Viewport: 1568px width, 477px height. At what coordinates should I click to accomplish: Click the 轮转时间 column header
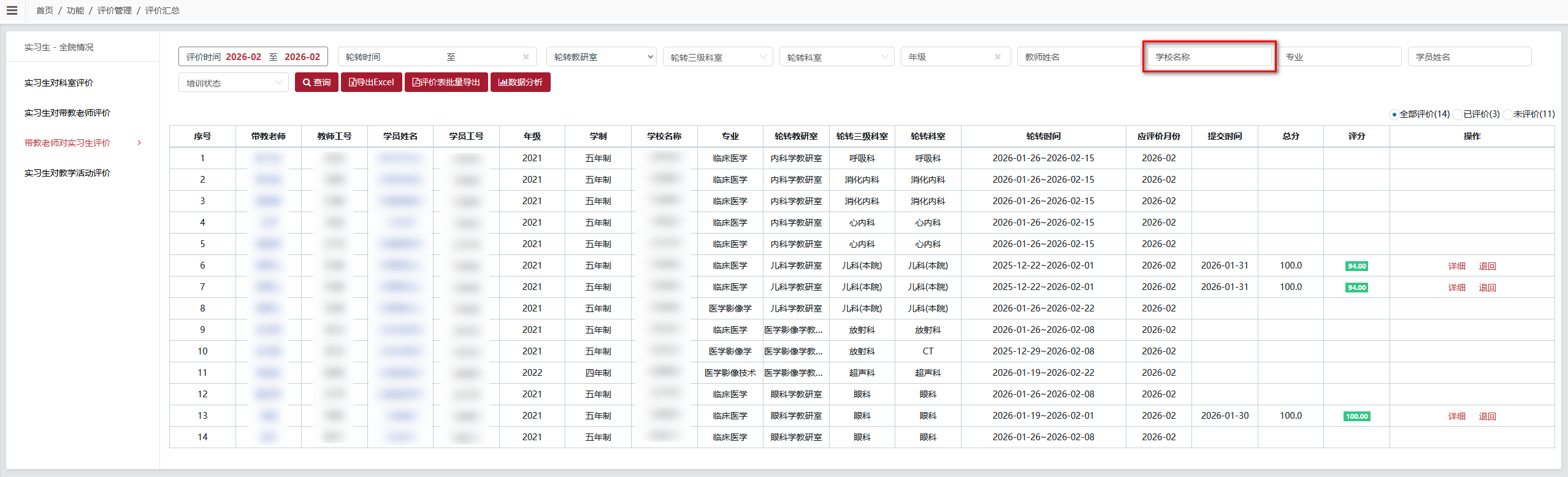[1043, 136]
